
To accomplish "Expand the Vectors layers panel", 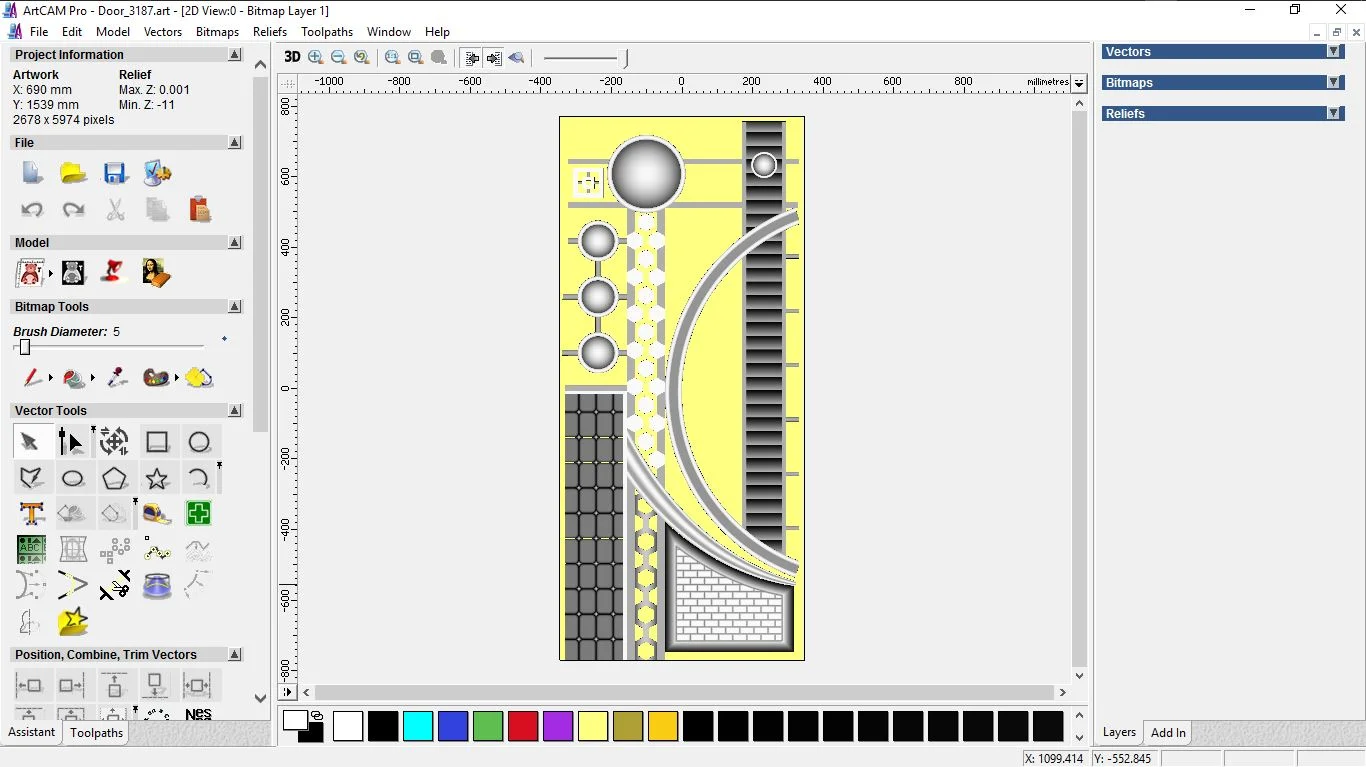I will pos(1333,52).
